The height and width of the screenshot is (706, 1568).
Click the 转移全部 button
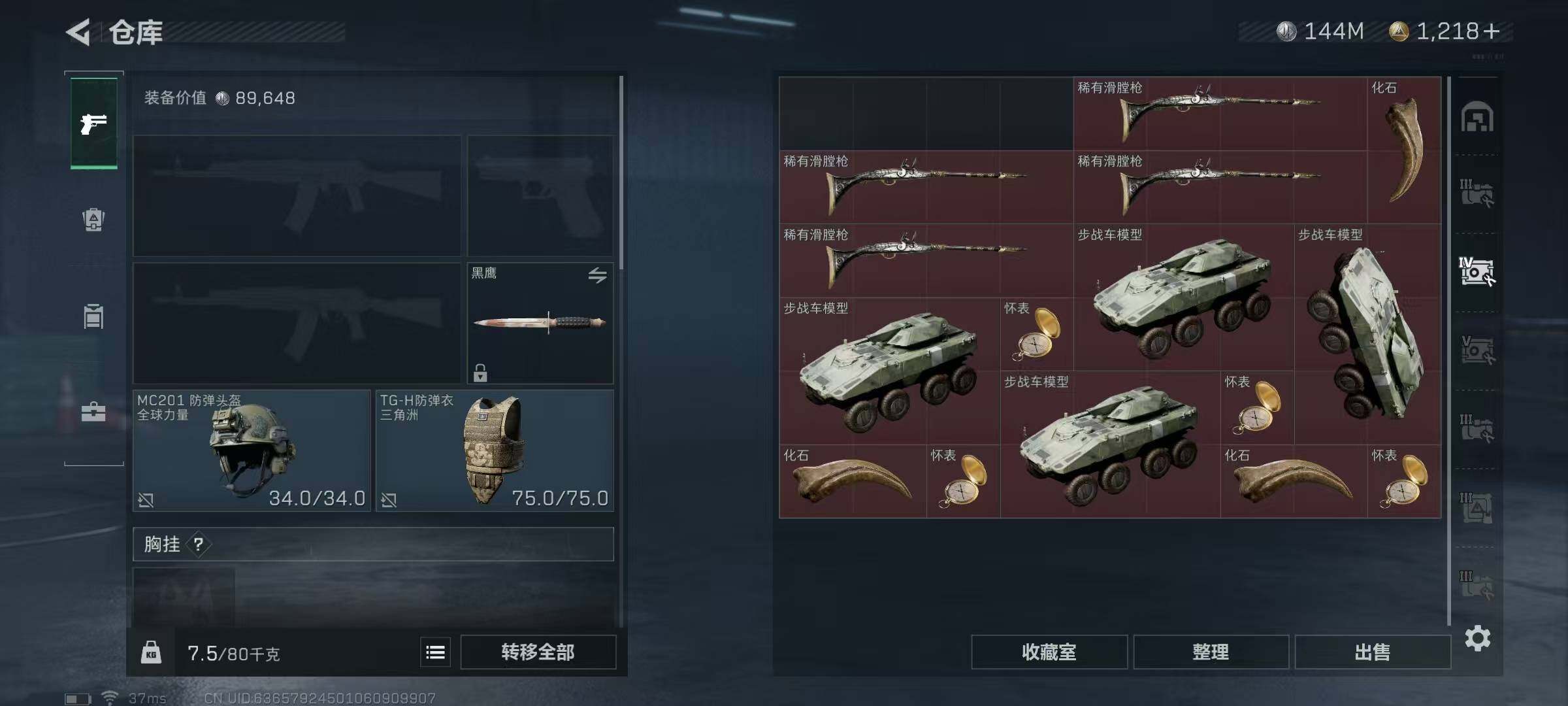coord(538,652)
